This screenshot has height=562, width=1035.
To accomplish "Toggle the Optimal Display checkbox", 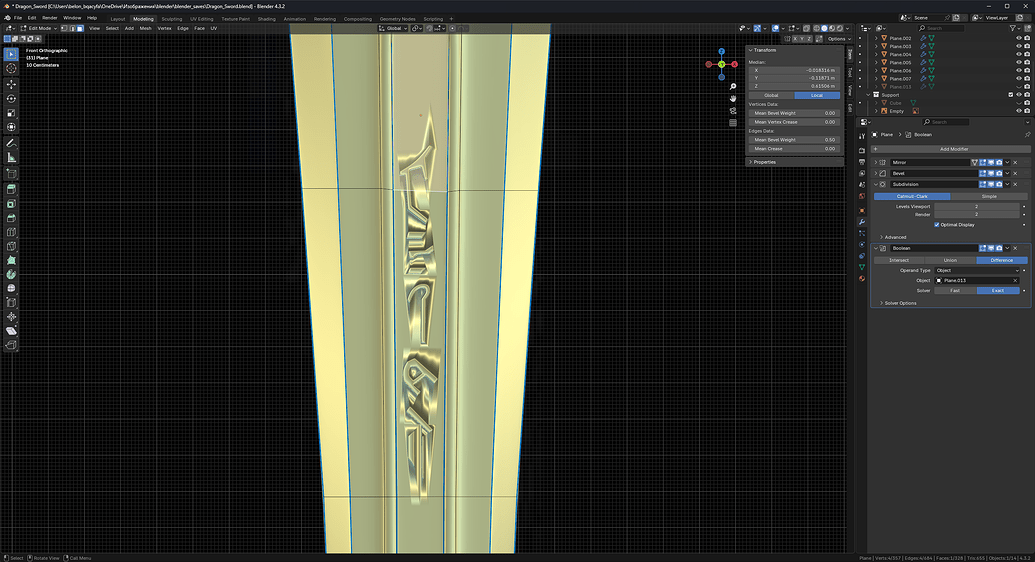I will [937, 225].
